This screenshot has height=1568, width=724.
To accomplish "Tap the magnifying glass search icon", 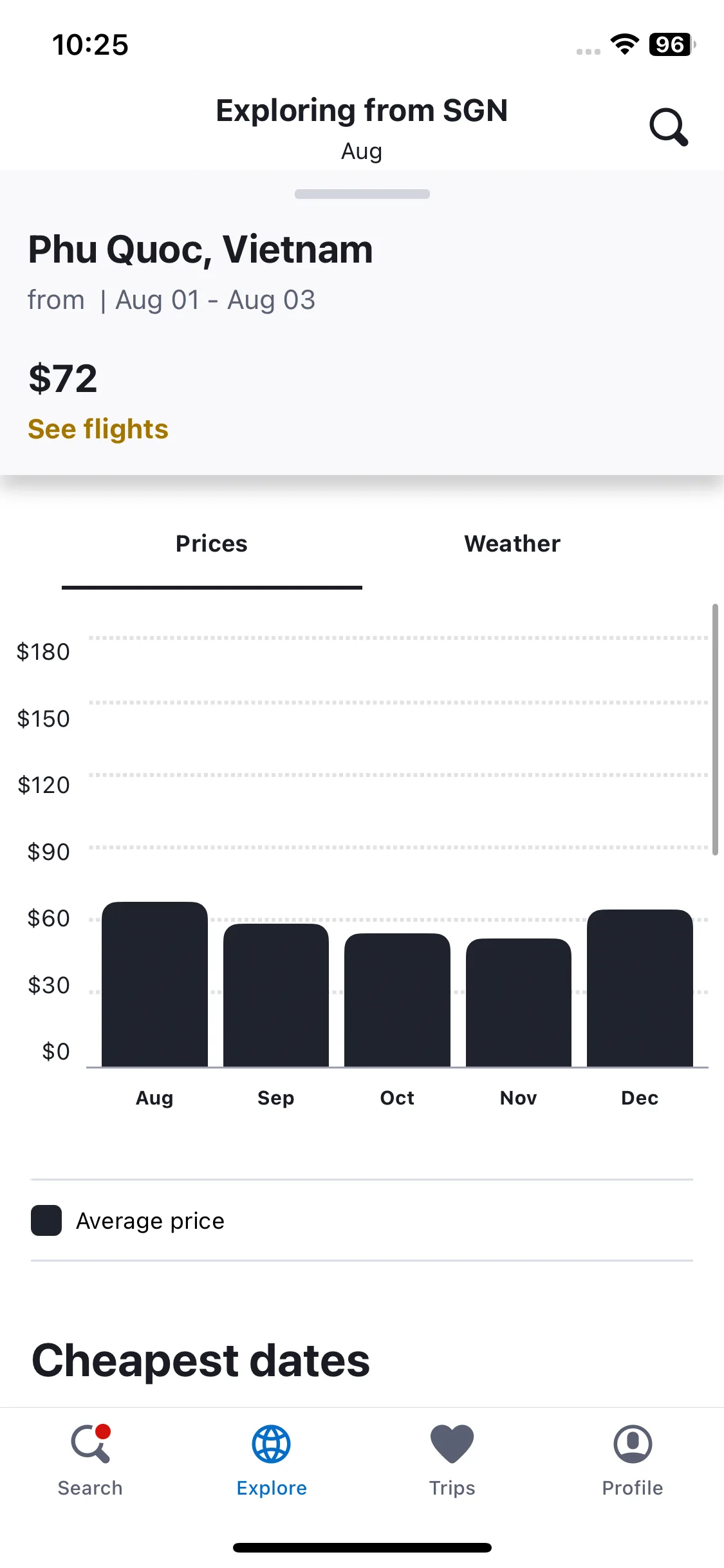I will [669, 127].
